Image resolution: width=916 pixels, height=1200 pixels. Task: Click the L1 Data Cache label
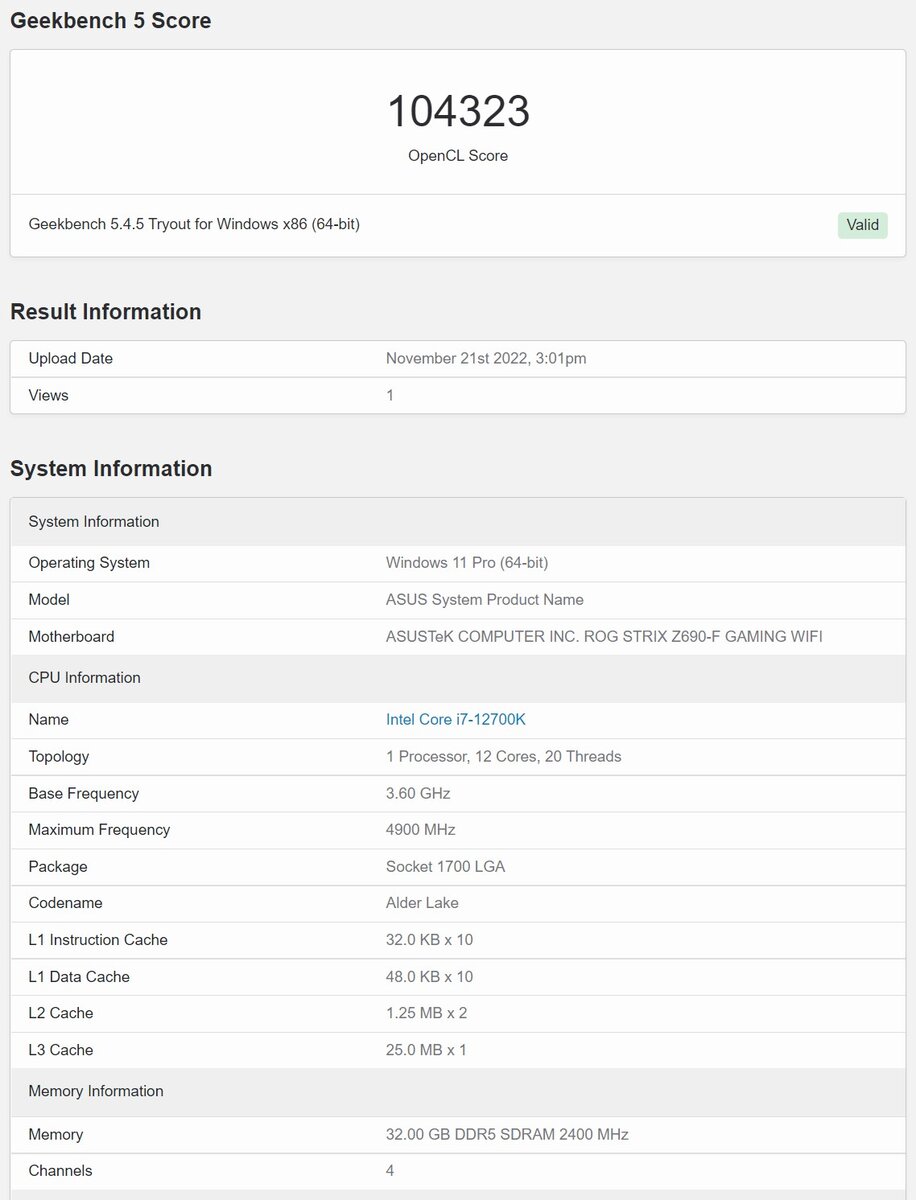(79, 977)
